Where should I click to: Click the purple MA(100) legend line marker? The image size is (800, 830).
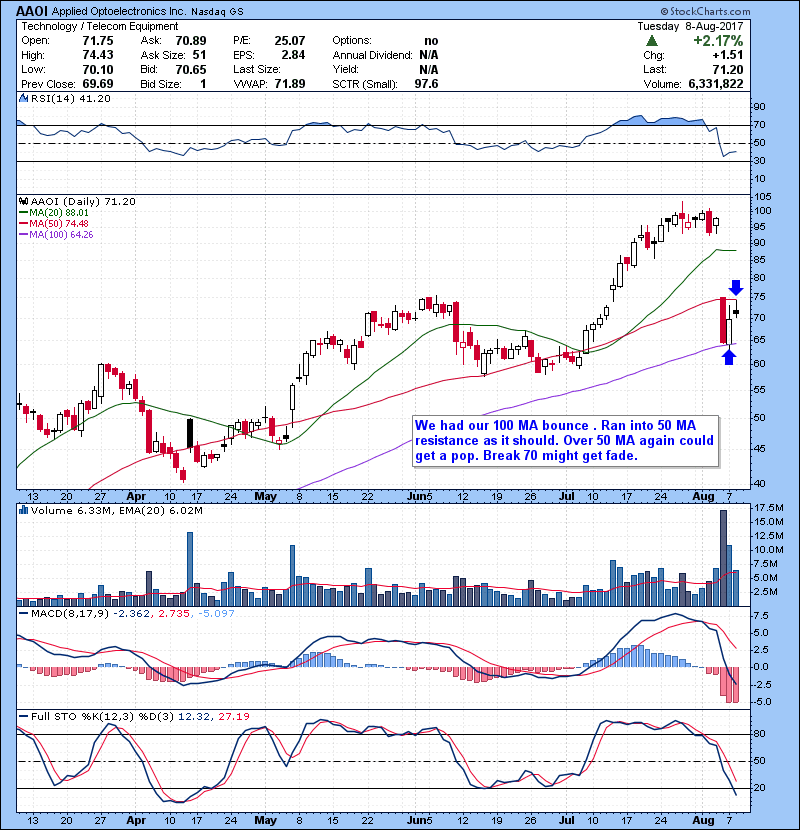(x=24, y=234)
